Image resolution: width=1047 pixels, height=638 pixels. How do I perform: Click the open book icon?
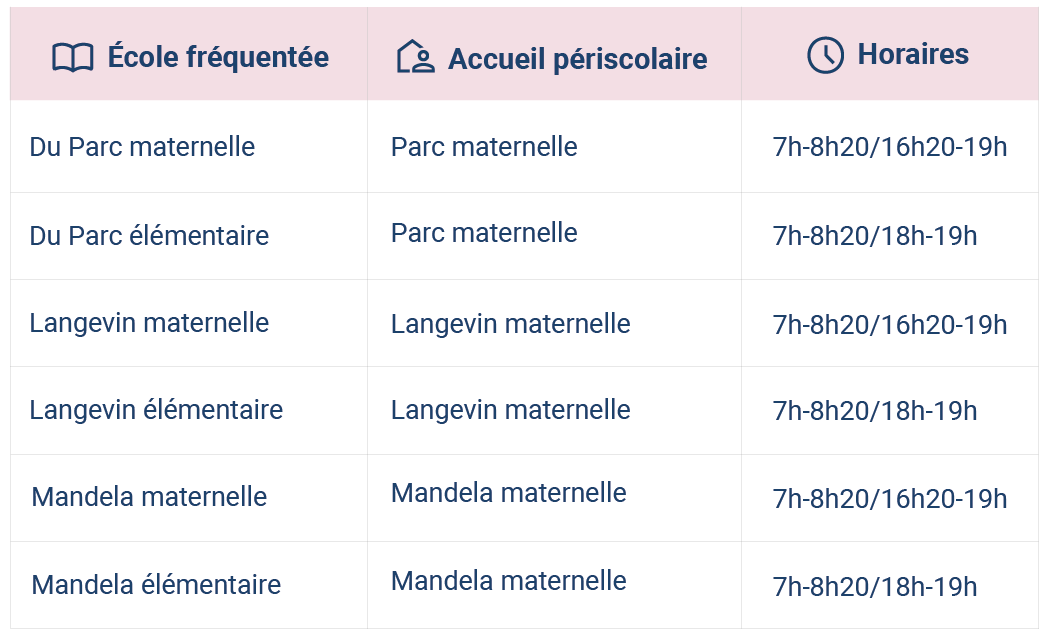click(72, 57)
